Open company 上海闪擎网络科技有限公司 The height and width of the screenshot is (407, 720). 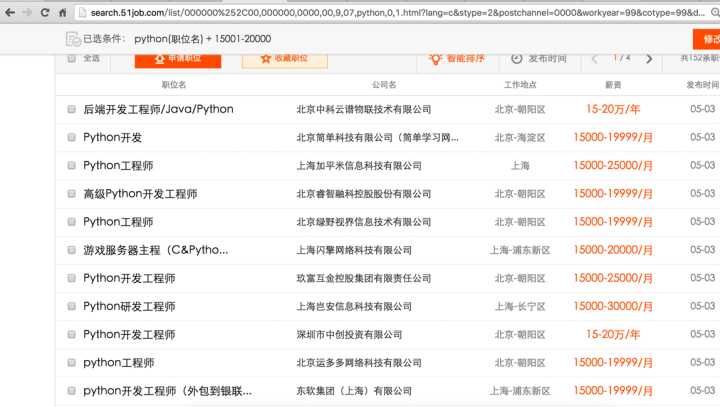(354, 250)
